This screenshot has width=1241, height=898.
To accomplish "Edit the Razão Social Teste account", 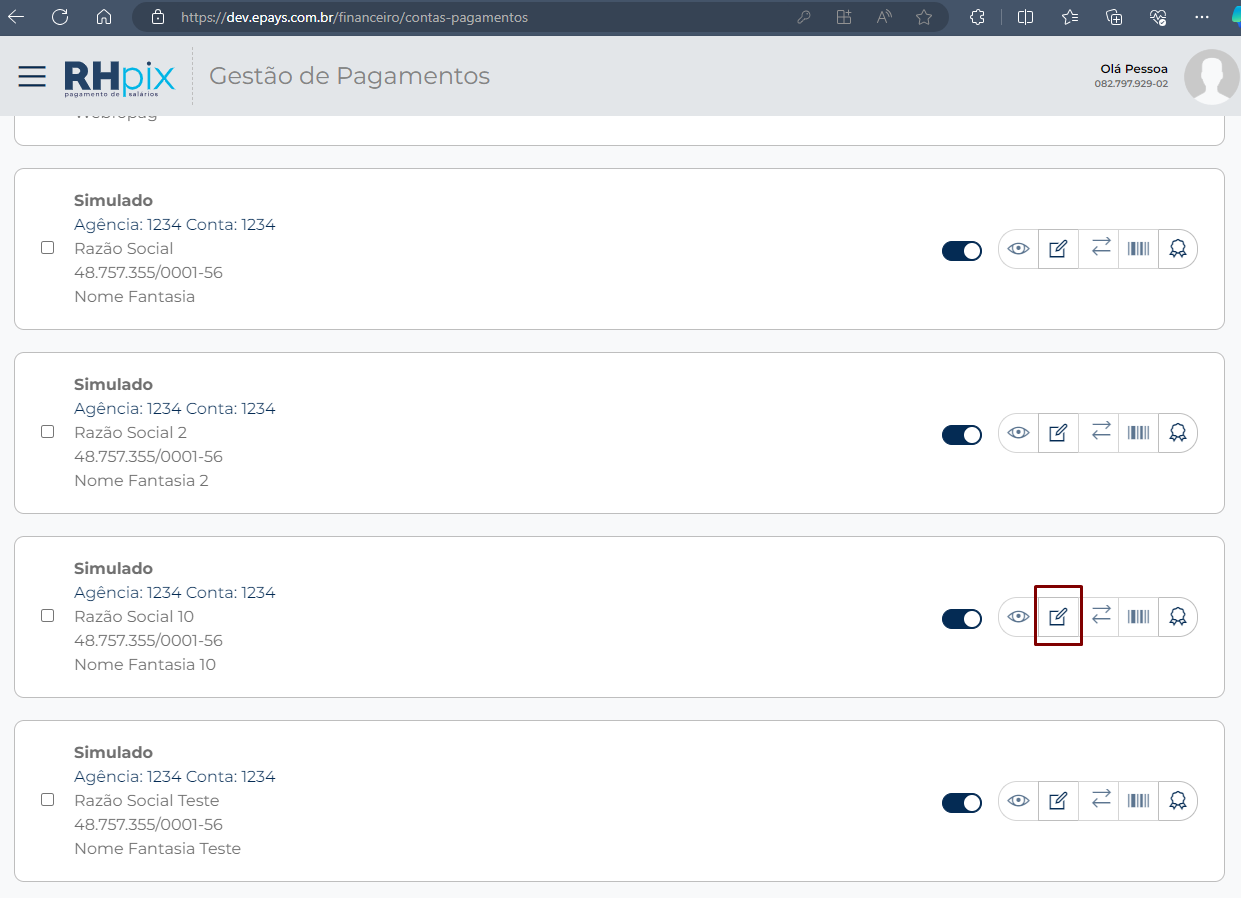I will click(1058, 801).
